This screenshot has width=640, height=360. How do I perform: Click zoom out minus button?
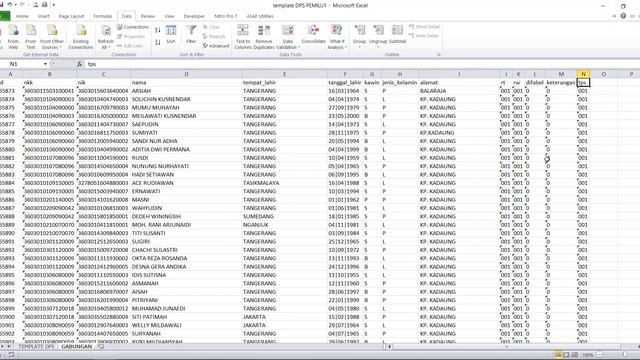pyautogui.click(x=600, y=355)
